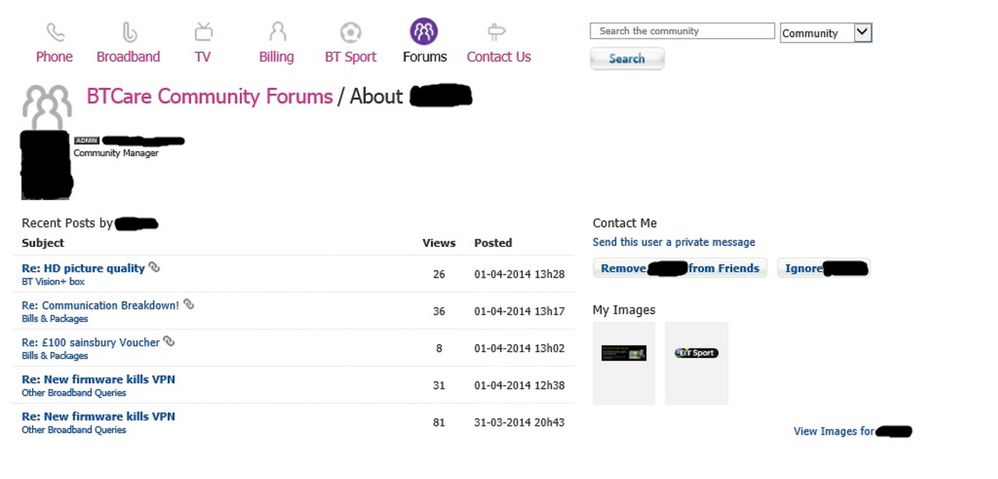This screenshot has width=998, height=479.
Task: Open the TV menu label
Action: [x=202, y=57]
